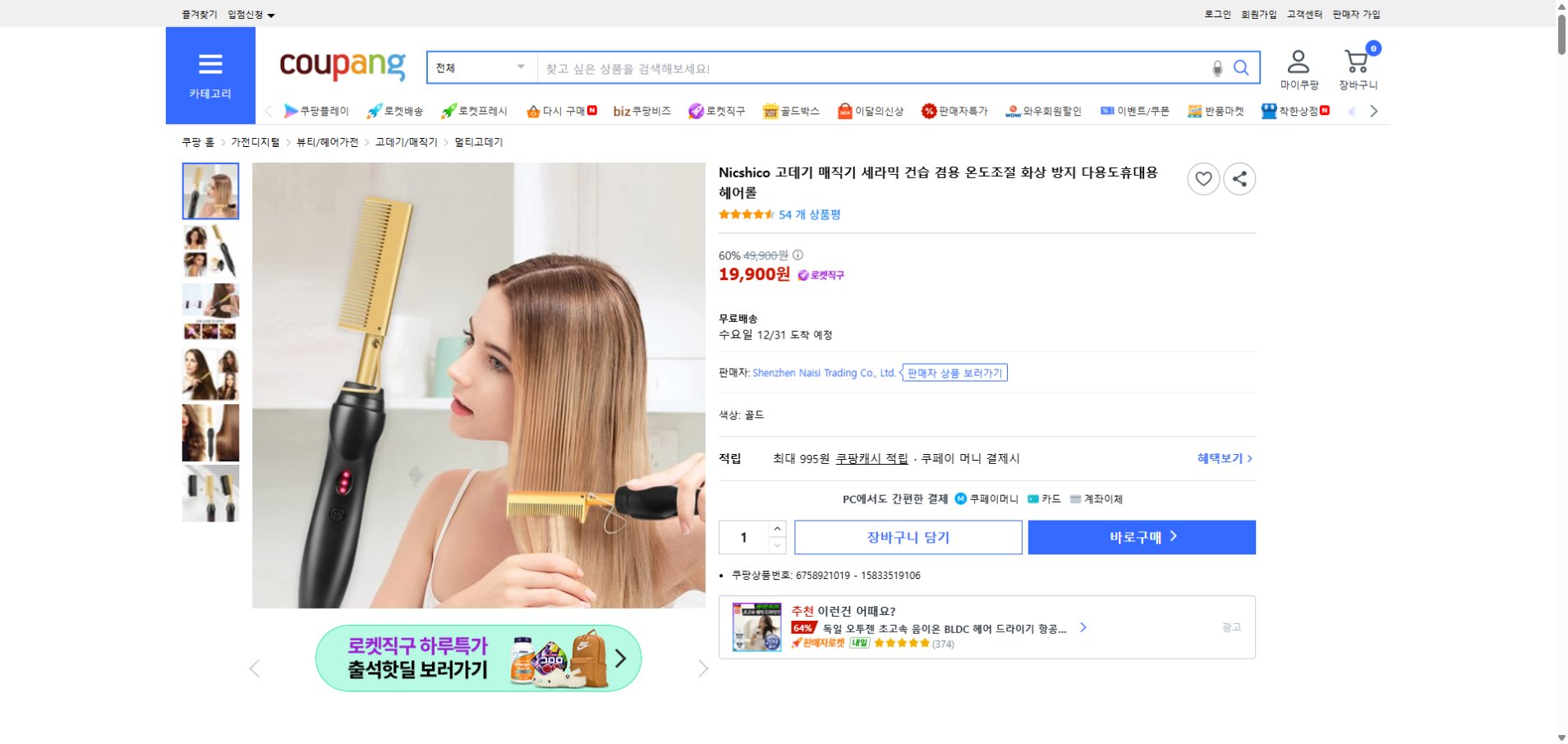Share the product using the share icon
This screenshot has height=744, width=1568.
tap(1239, 178)
